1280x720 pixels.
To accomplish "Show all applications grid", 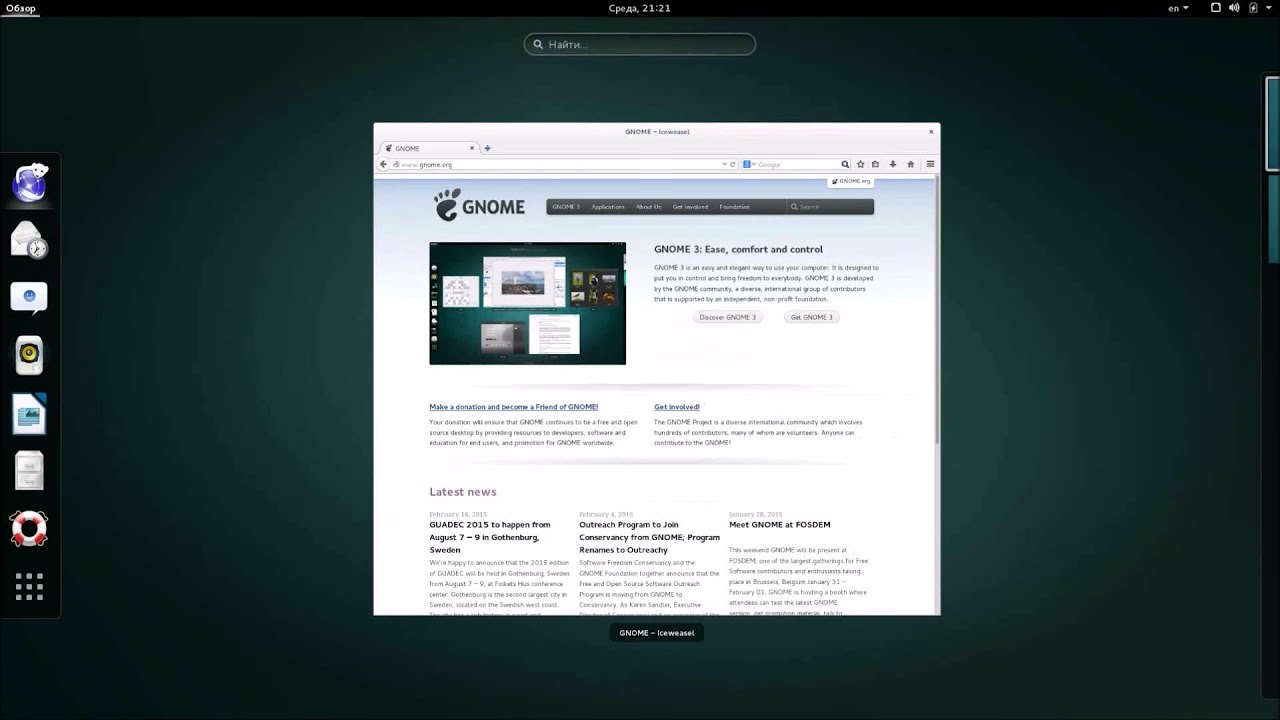I will pos(30,587).
